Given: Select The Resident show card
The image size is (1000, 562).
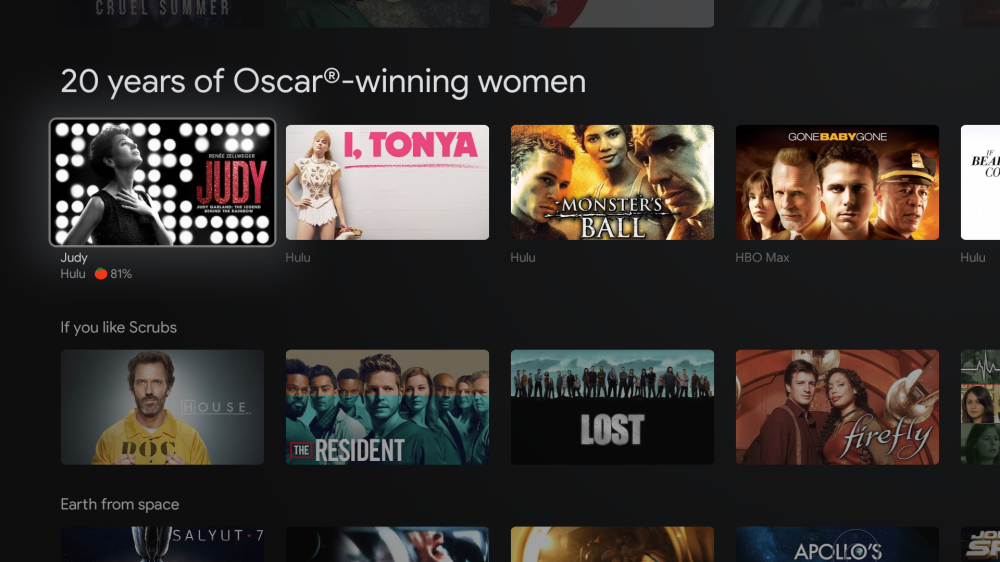Looking at the screenshot, I should [x=387, y=407].
